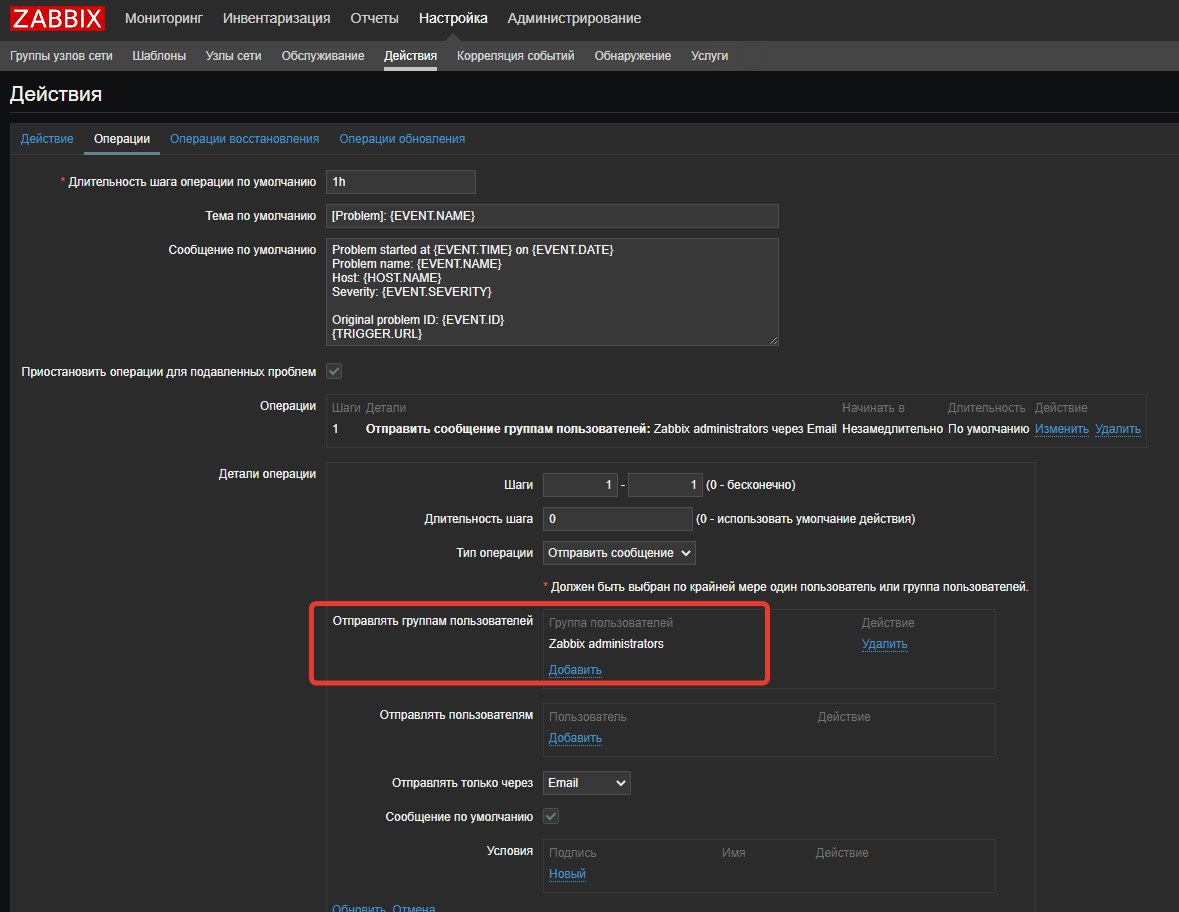Switch to the Действие tab

tap(47, 139)
